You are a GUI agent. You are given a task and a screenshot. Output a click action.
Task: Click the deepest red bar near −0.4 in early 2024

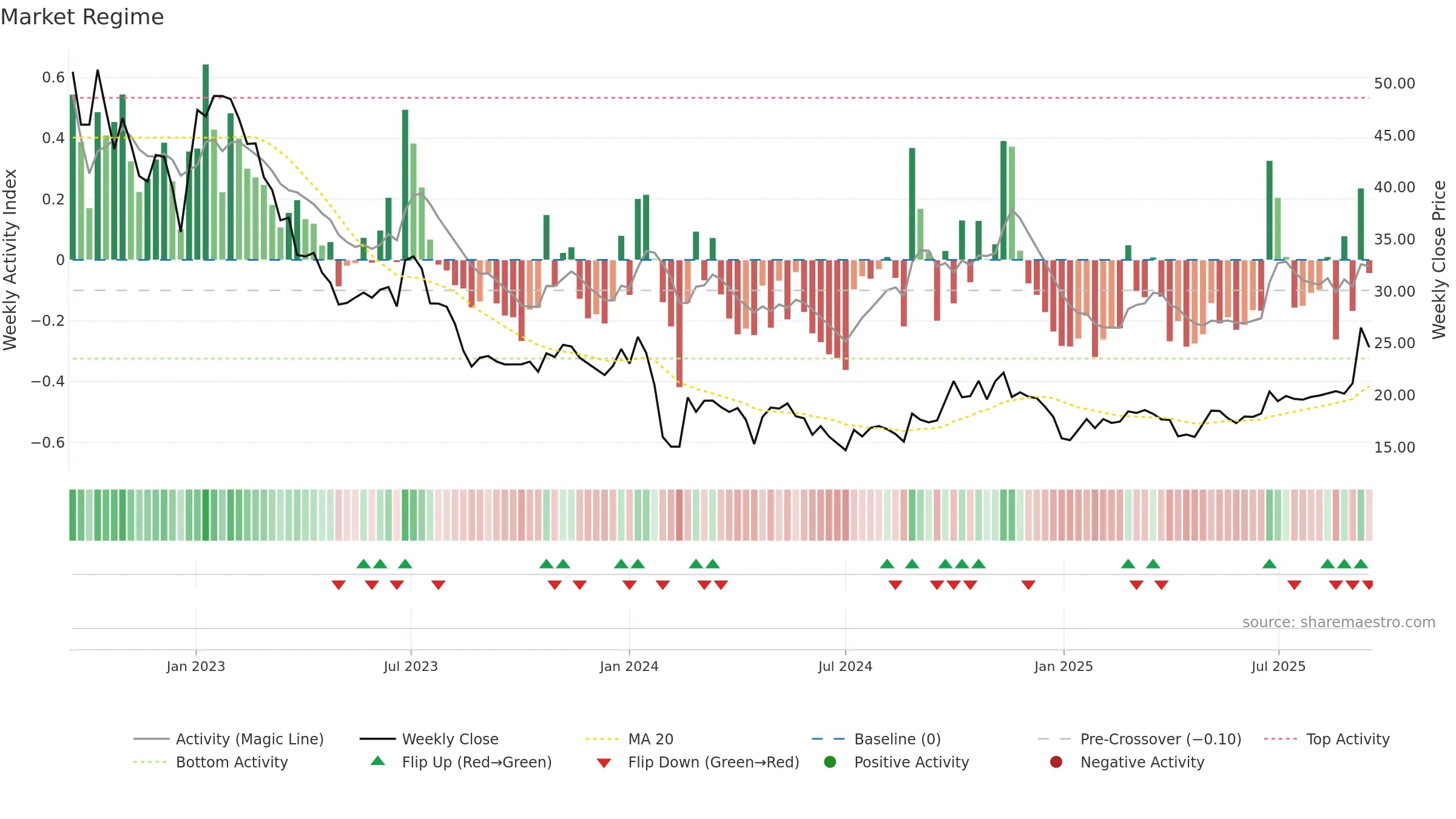679,323
